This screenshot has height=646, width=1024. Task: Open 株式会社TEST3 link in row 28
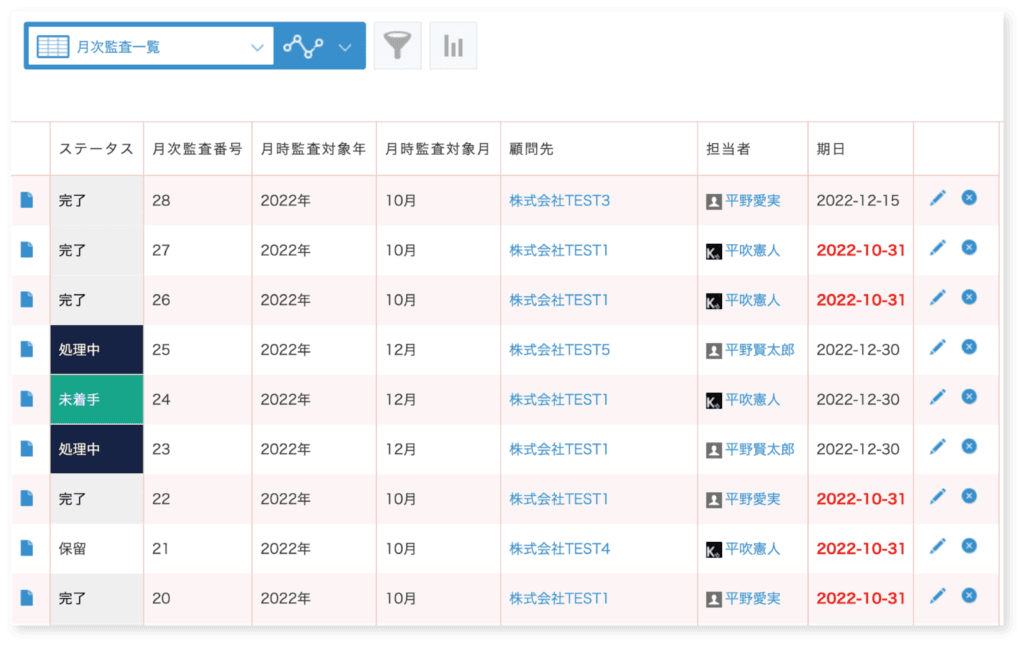[559, 201]
